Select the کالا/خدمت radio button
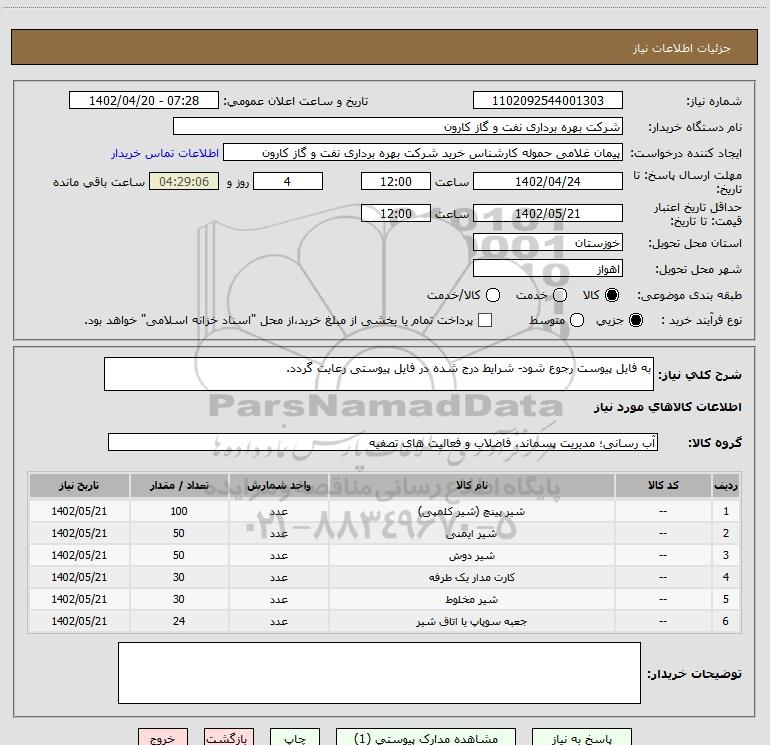Screen dimensions: 770x745 [493, 295]
